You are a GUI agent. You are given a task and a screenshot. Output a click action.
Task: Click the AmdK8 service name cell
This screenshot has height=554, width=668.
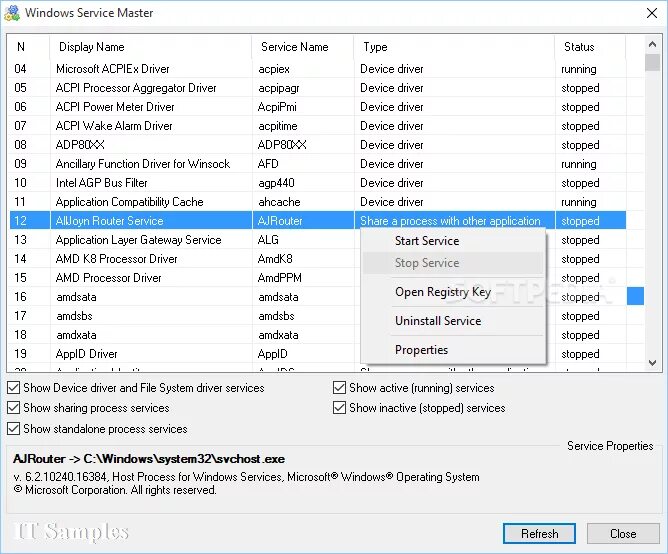coord(303,259)
